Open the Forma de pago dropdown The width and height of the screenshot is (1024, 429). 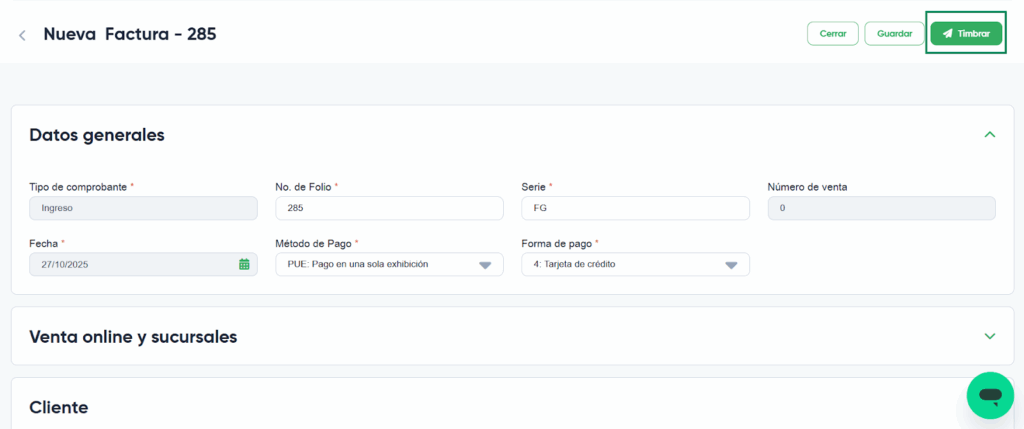pos(635,264)
